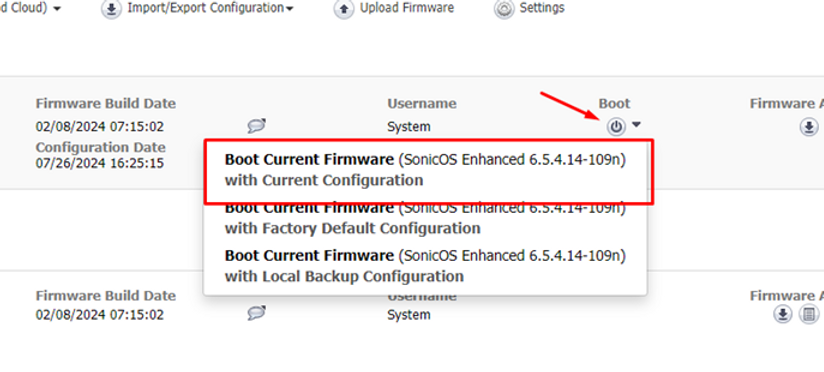Click the download firmware icon in the first row
Viewport: 824px width, 372px height.
click(809, 127)
